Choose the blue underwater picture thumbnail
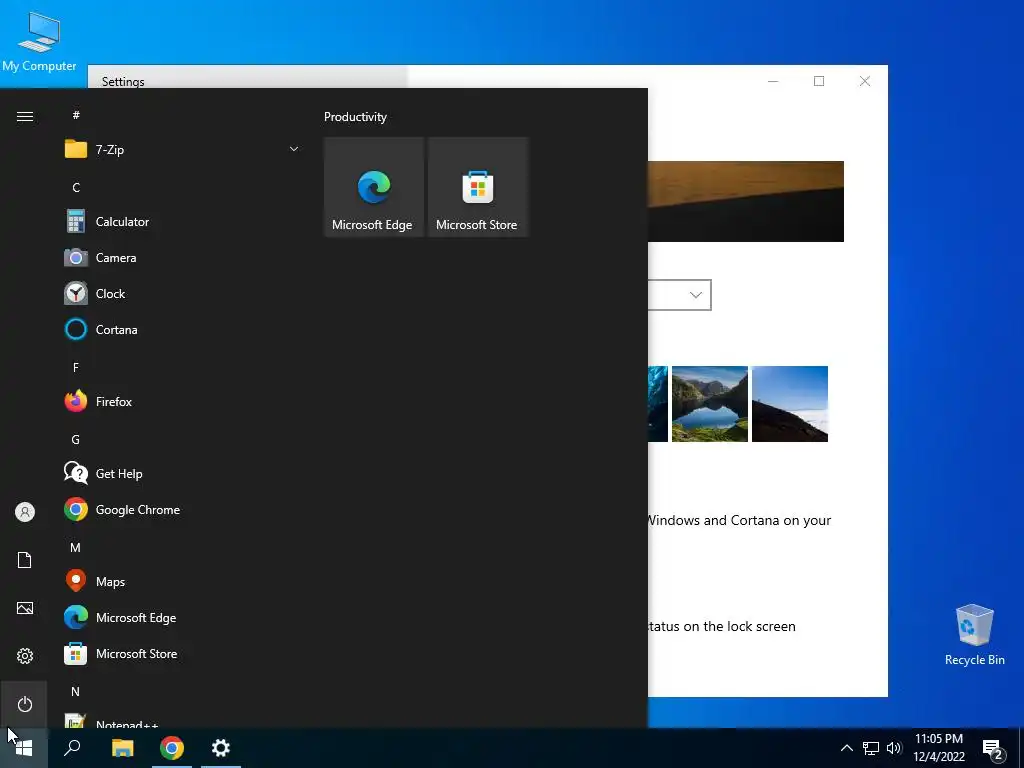 tap(658, 404)
